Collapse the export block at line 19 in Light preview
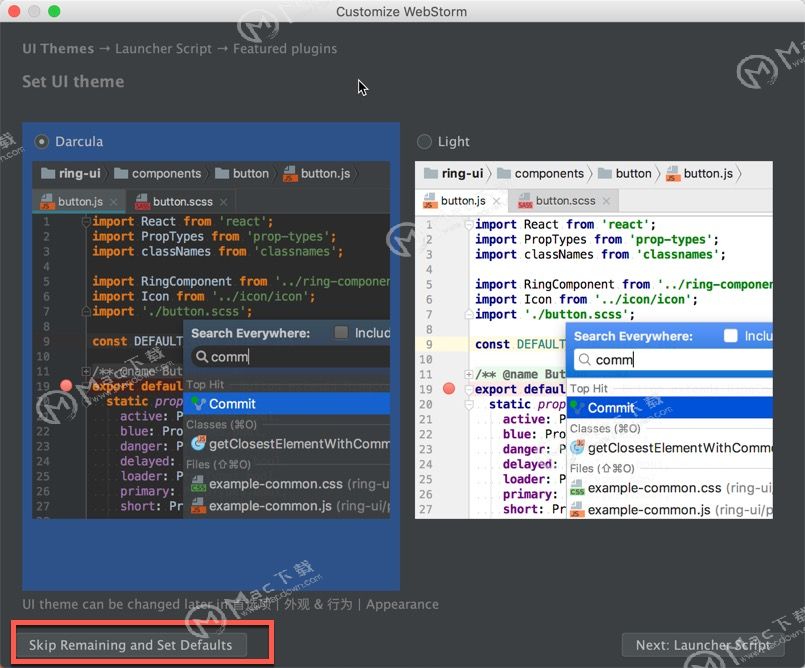This screenshot has width=805, height=668. [469, 390]
